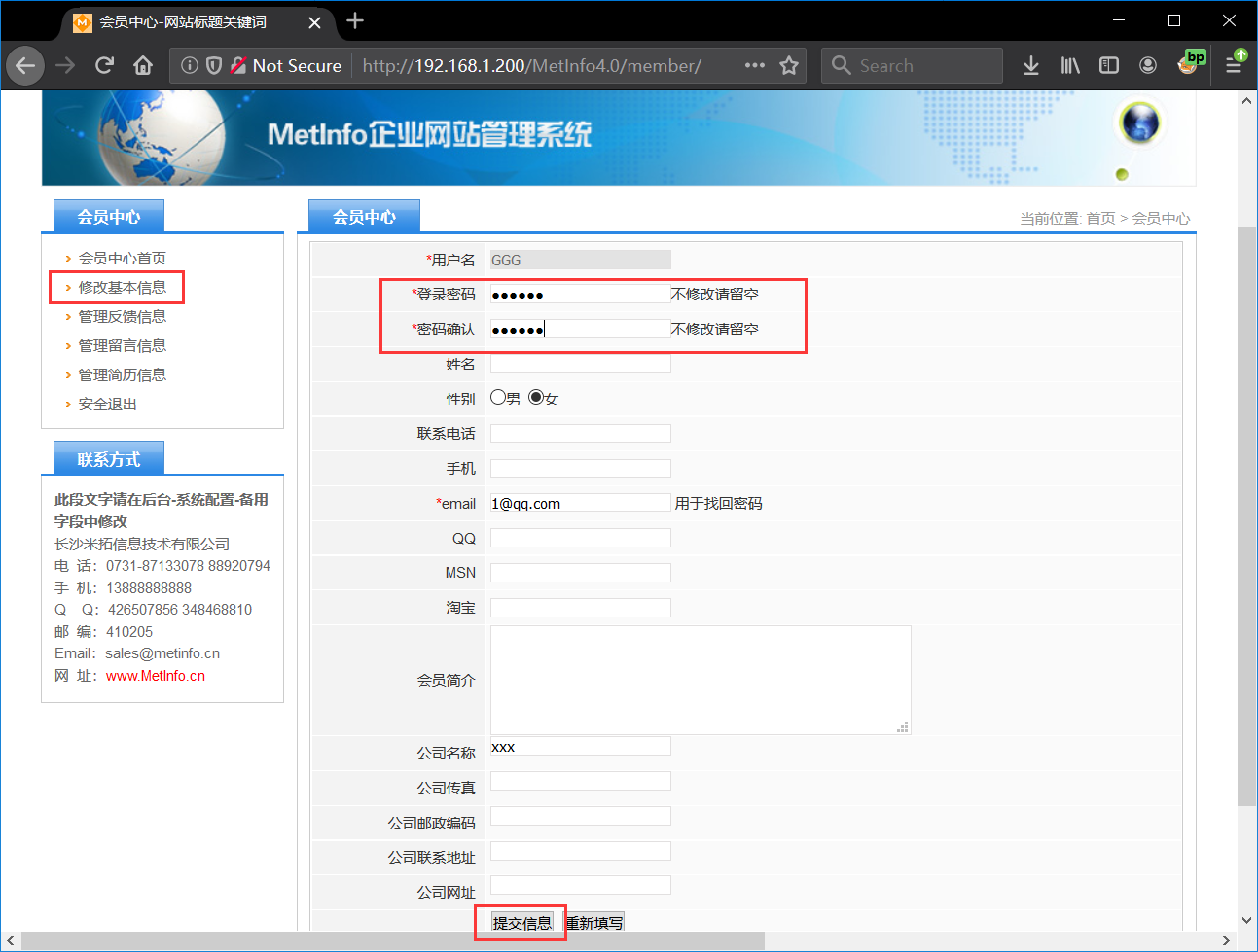
Task: Focus the 登录密码 password field
Action: pos(580,294)
